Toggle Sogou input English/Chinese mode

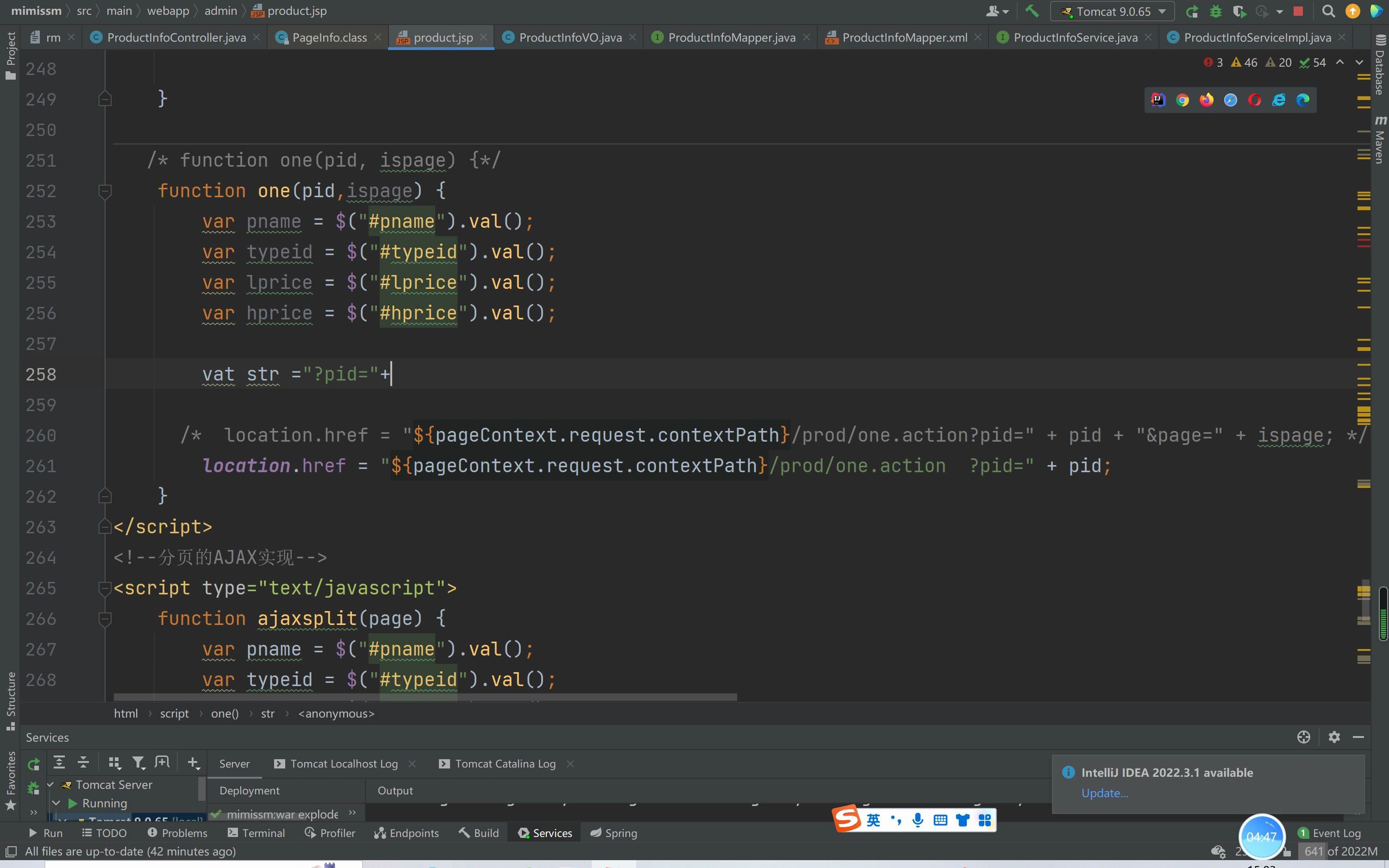point(873,820)
